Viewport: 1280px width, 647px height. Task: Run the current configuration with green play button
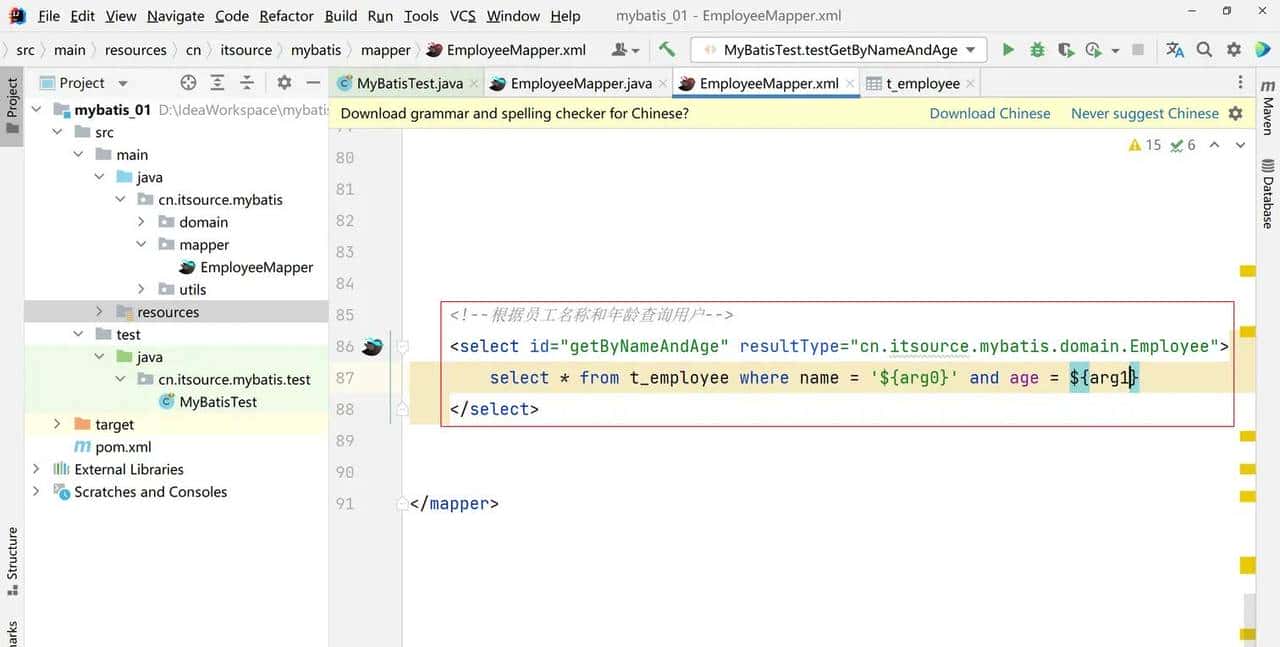pos(1008,49)
